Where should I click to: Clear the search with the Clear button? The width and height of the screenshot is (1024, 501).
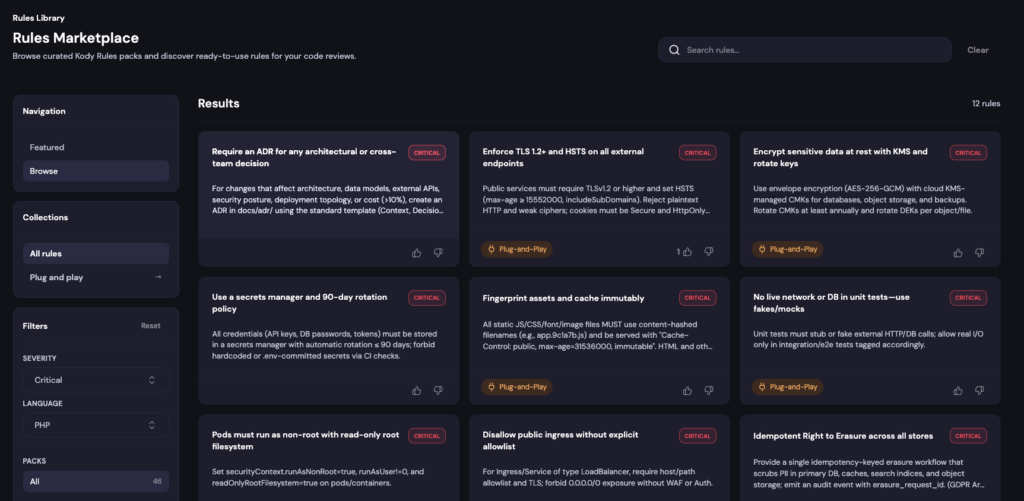tap(978, 50)
